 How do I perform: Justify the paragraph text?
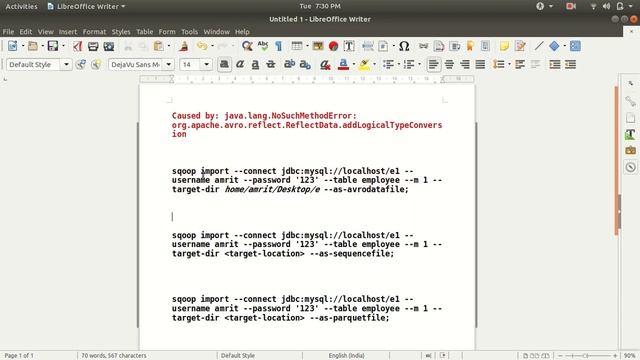point(480,64)
